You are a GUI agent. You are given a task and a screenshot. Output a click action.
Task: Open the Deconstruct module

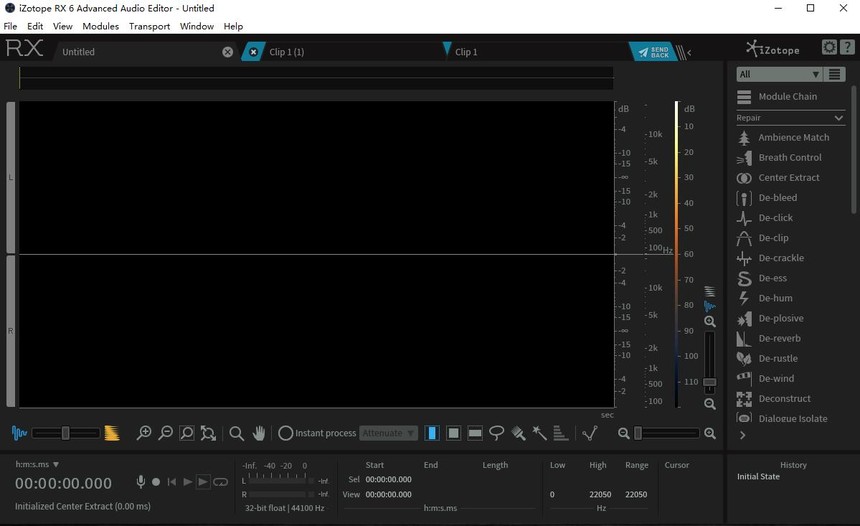point(790,399)
